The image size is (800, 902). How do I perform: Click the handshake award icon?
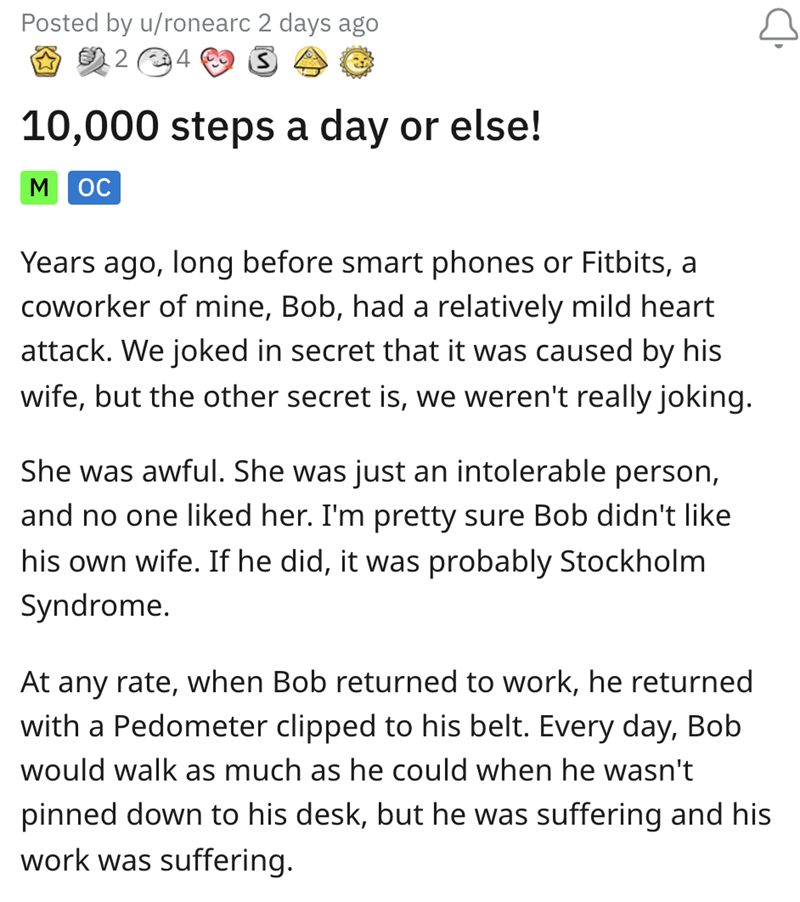click(96, 61)
